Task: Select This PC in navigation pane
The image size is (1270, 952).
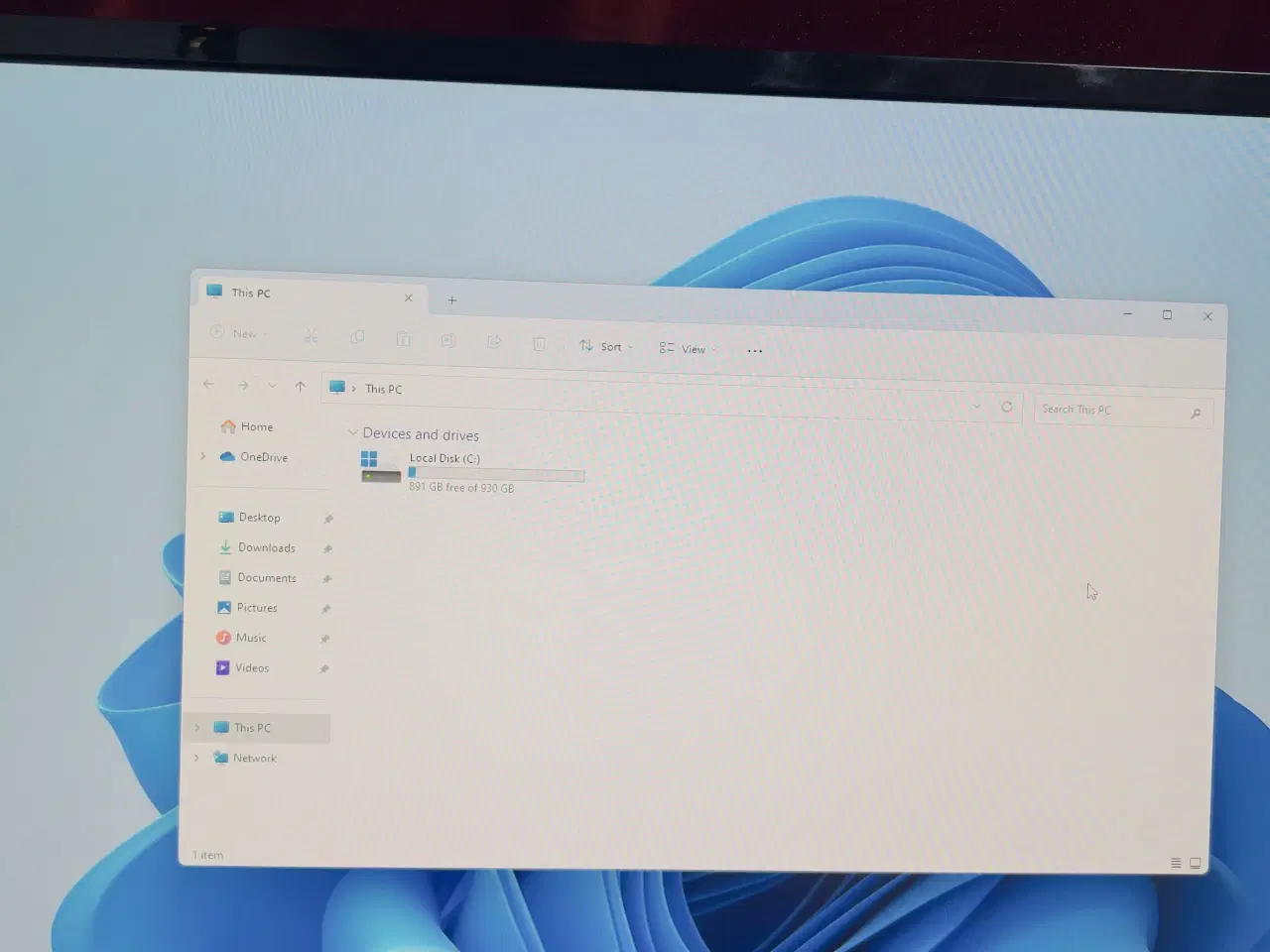Action: tap(258, 728)
